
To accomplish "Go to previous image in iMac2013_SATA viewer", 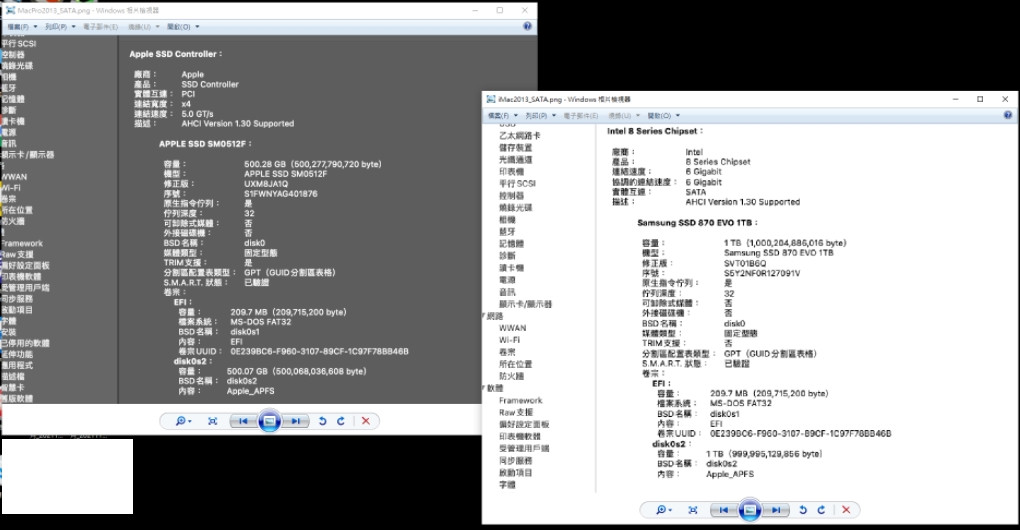I will pos(723,510).
